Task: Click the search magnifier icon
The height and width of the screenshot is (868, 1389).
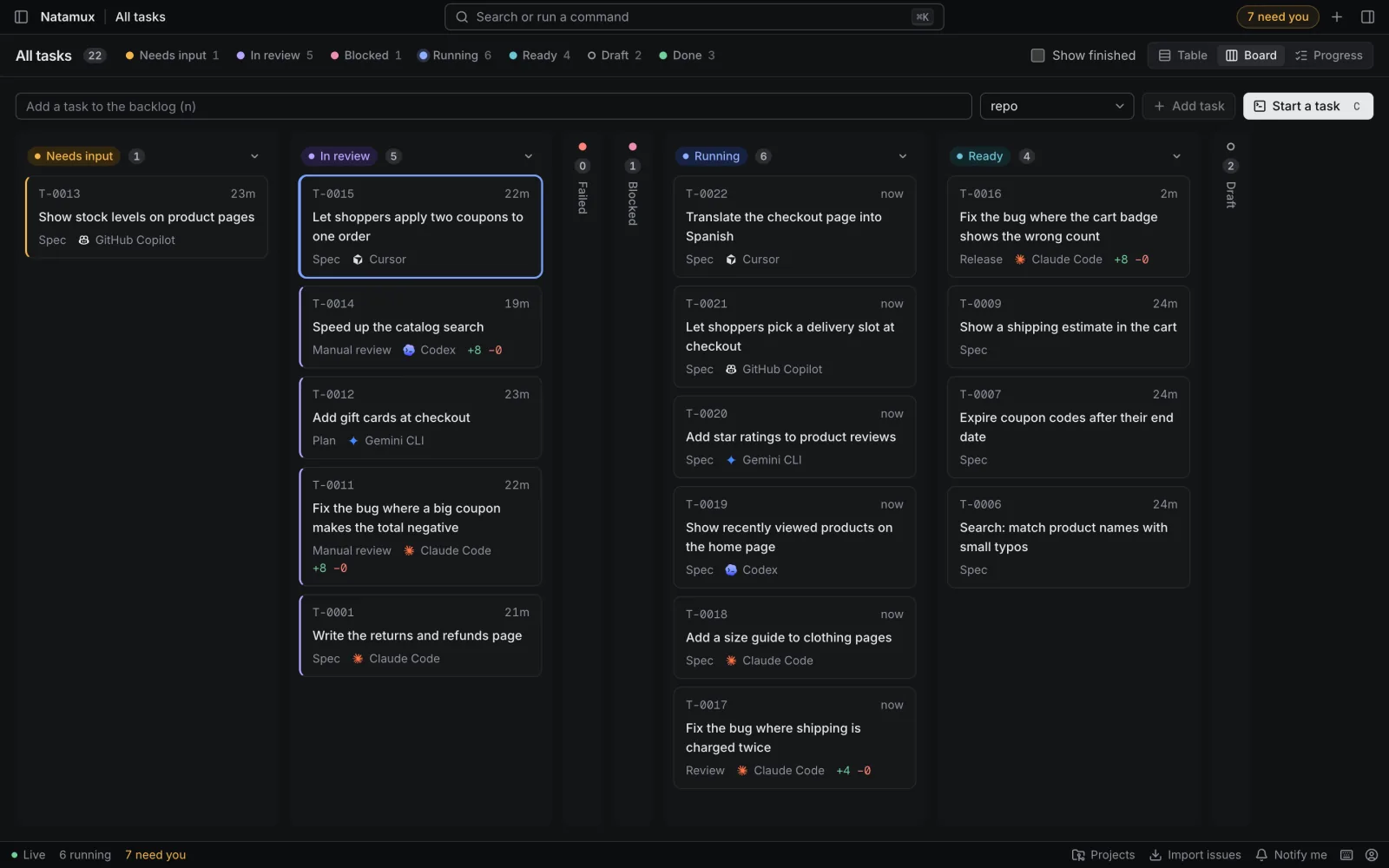Action: (x=463, y=16)
